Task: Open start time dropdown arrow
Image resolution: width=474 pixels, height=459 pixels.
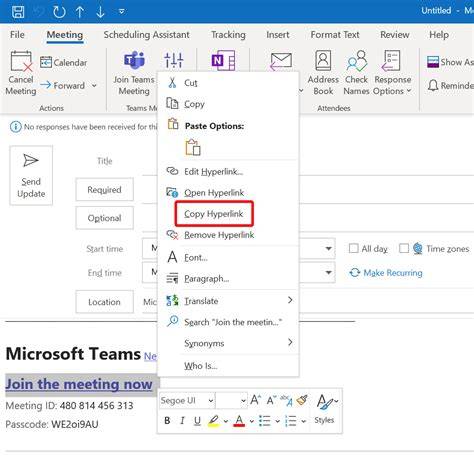Action: click(x=328, y=248)
